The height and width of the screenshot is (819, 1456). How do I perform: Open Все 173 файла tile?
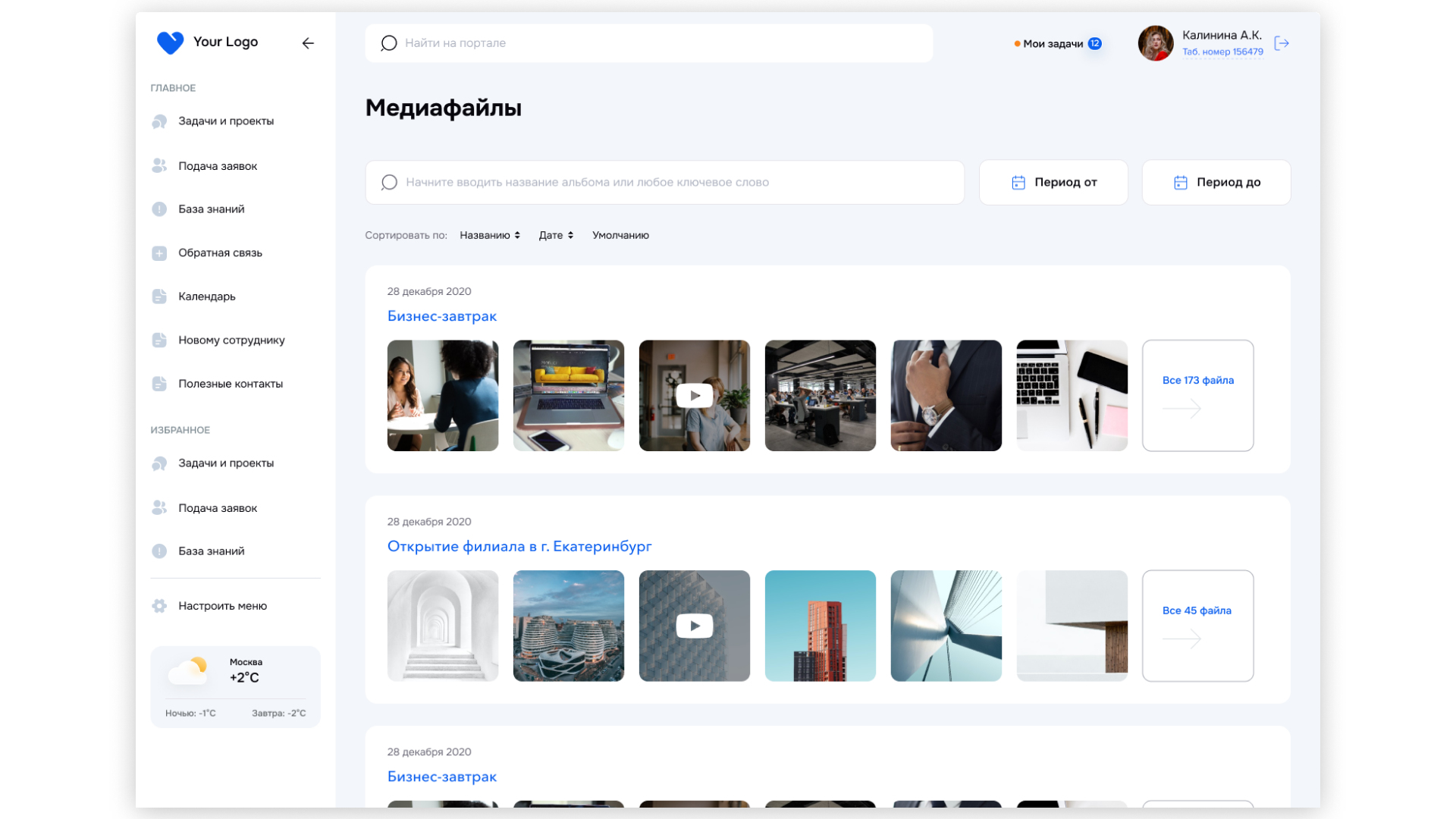1197,396
